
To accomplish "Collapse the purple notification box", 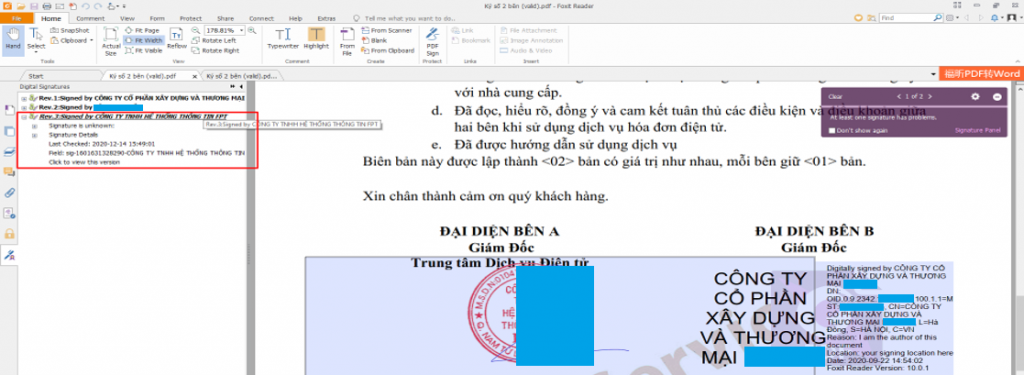I will click(997, 97).
